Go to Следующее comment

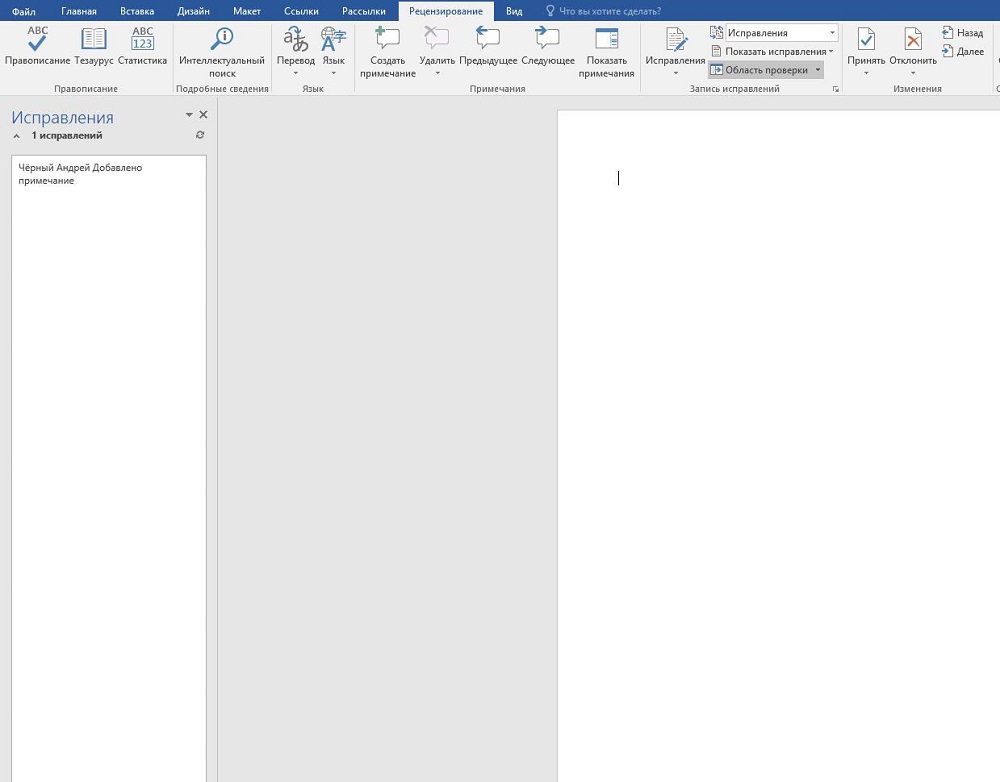click(548, 46)
